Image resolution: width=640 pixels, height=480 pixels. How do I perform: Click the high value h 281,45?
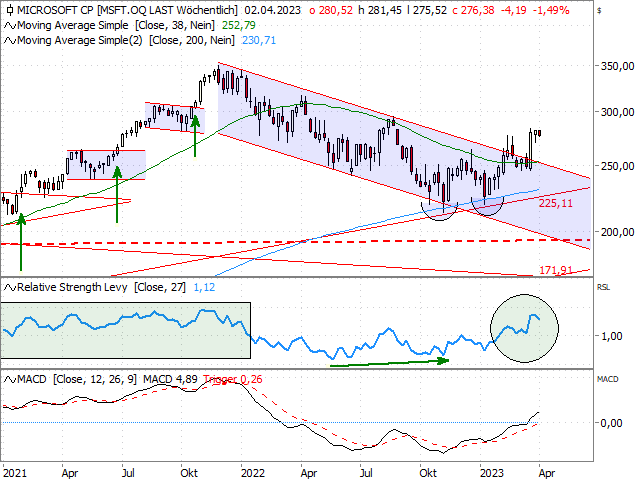pos(380,10)
